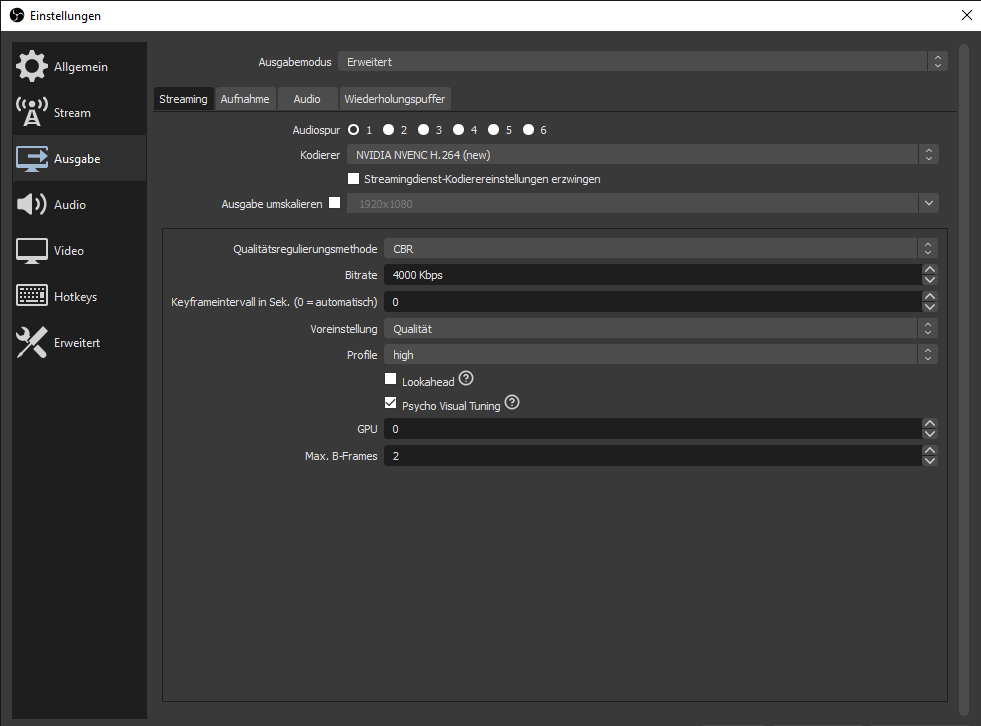Switch to the Aufnahme tab
The width and height of the screenshot is (981, 726).
[x=245, y=99]
